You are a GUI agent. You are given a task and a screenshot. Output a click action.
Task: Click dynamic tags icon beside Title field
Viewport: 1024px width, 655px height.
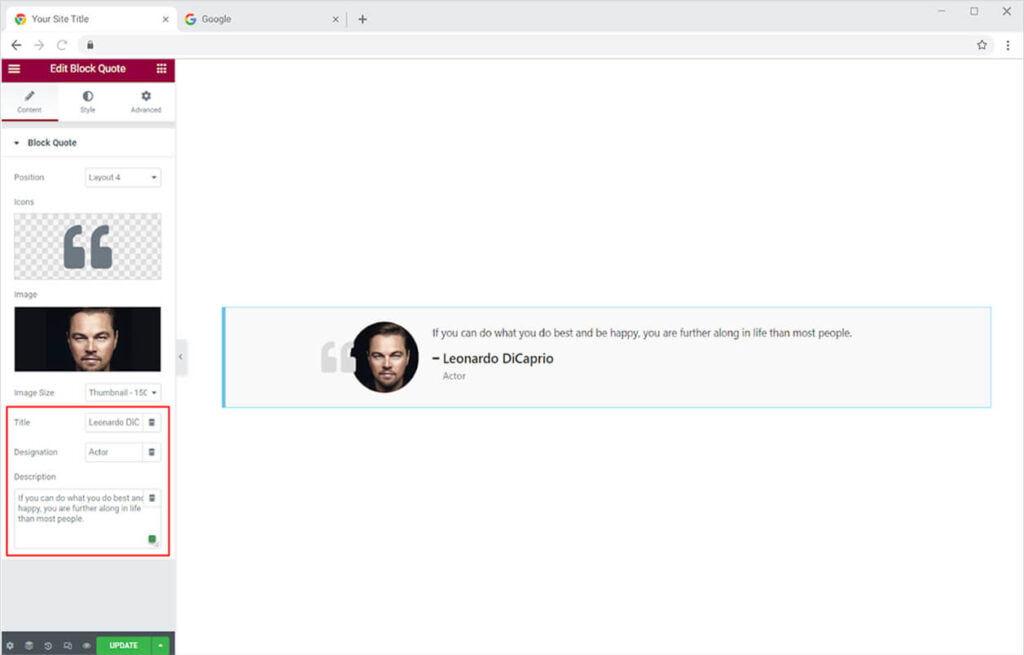[x=152, y=422]
